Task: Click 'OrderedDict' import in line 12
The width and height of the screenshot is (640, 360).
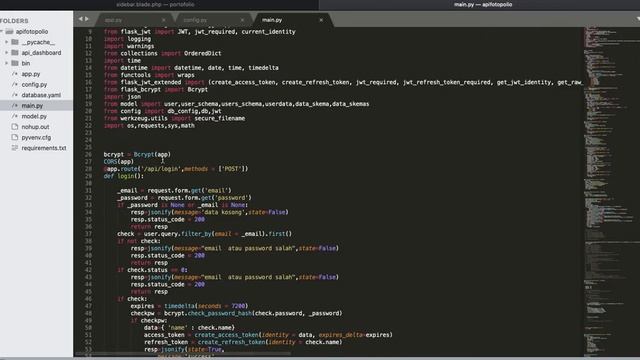Action: click(203, 53)
